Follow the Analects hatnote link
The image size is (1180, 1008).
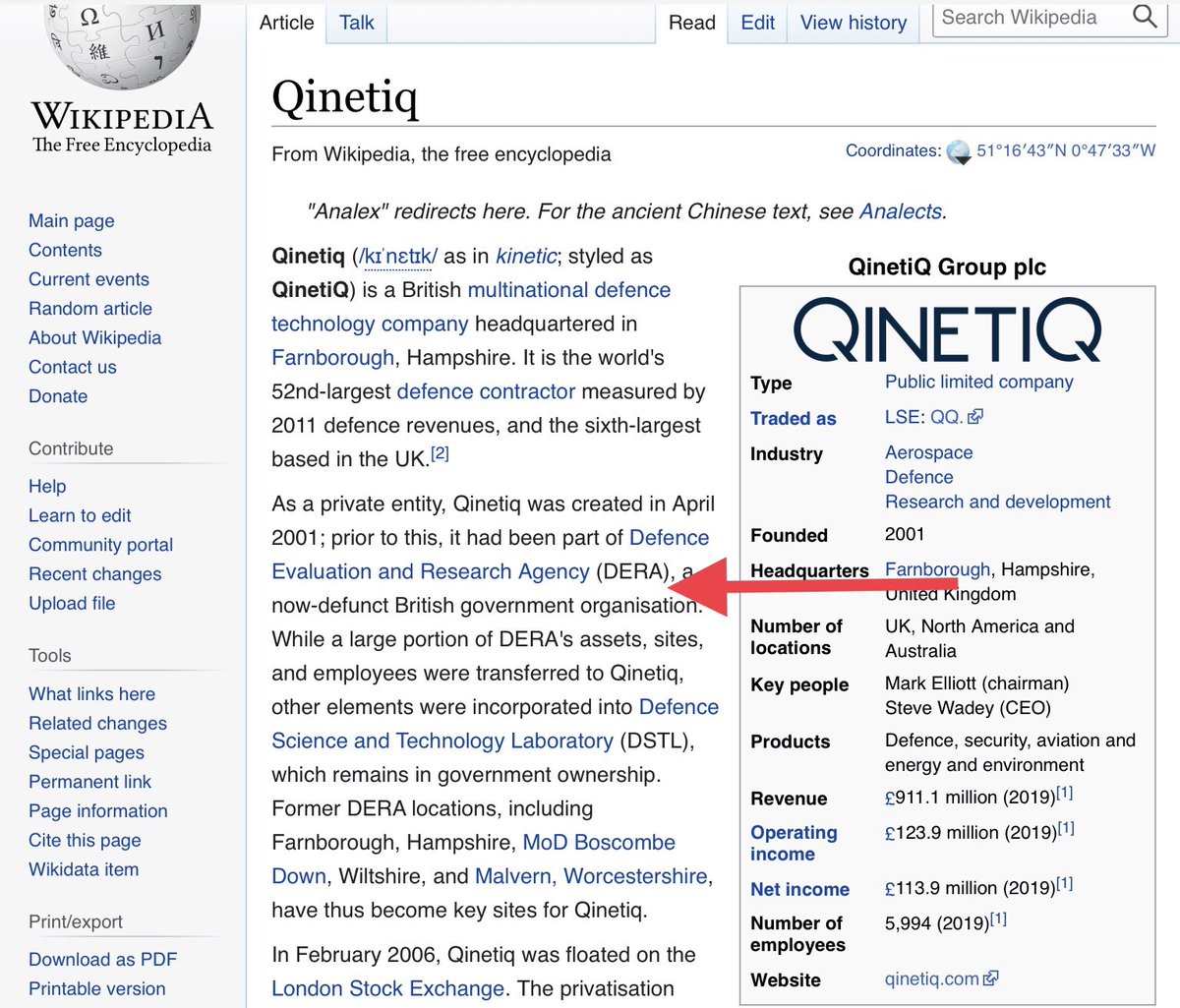pyautogui.click(x=901, y=211)
